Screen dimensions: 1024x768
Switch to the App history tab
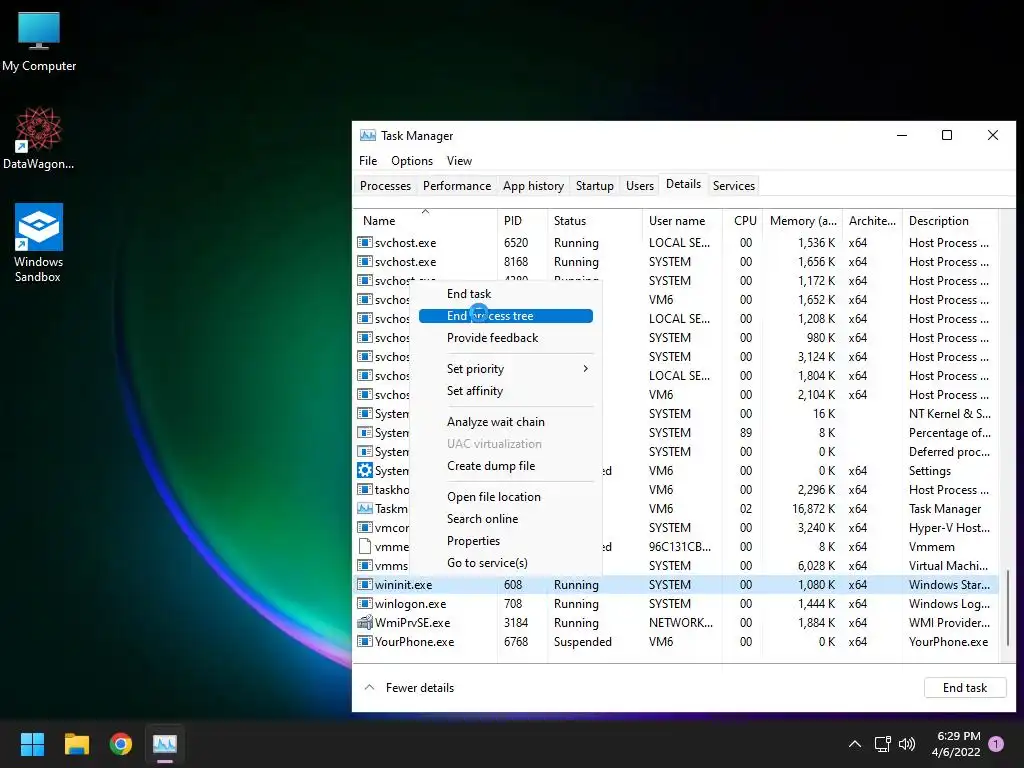pyautogui.click(x=533, y=185)
